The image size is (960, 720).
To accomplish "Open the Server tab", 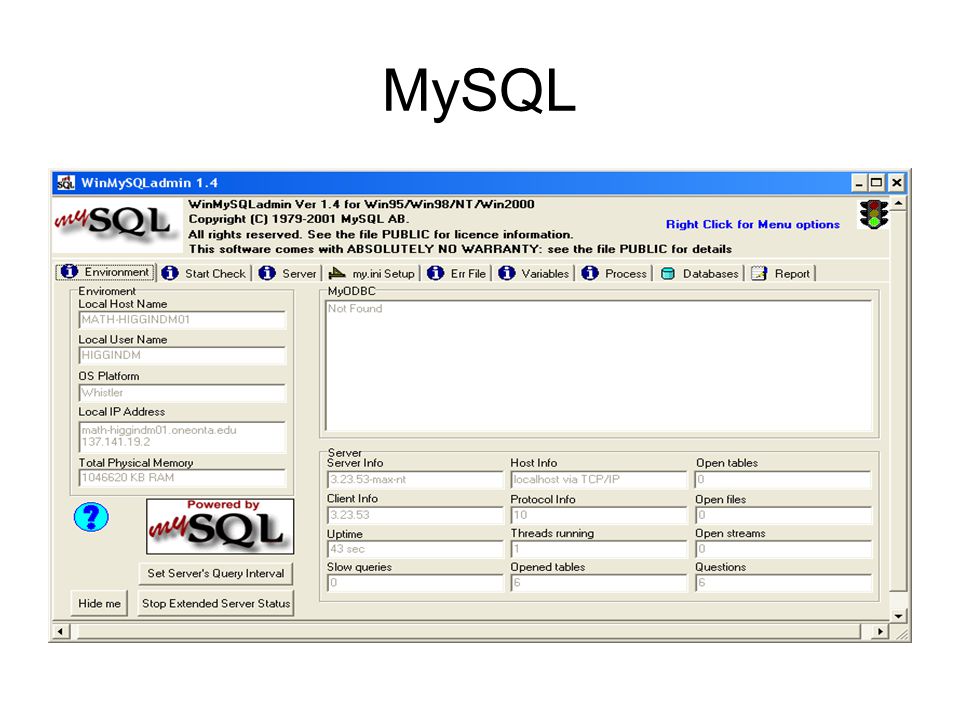I will click(288, 273).
